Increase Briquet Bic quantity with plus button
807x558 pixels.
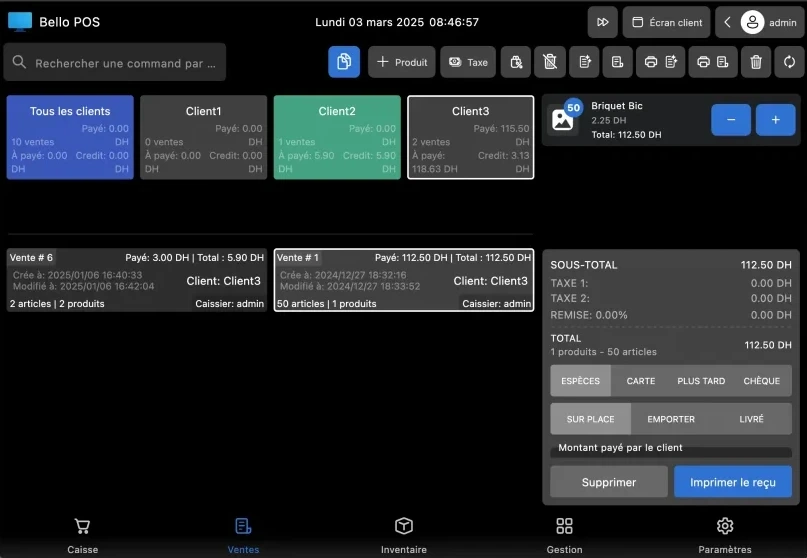coord(776,119)
